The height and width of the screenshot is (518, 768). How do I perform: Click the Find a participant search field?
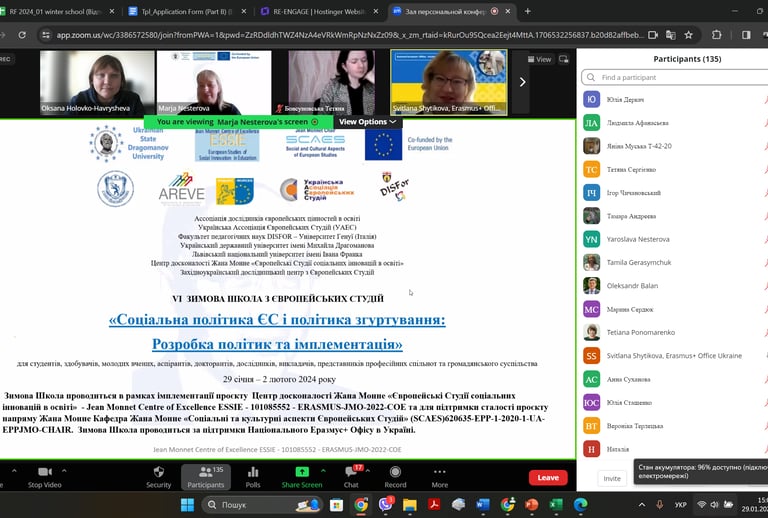[x=676, y=77]
